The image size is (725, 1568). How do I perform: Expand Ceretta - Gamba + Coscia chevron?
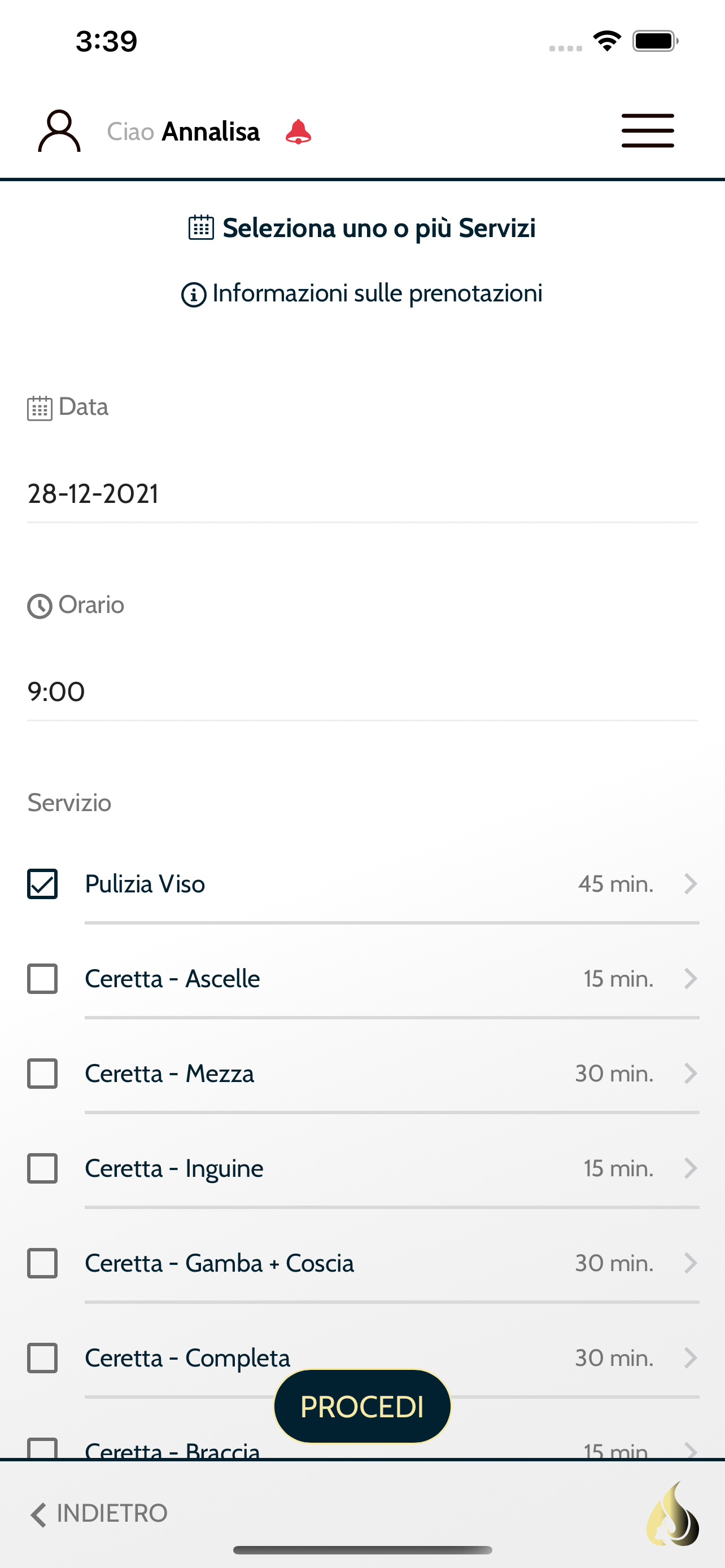pos(689,1263)
